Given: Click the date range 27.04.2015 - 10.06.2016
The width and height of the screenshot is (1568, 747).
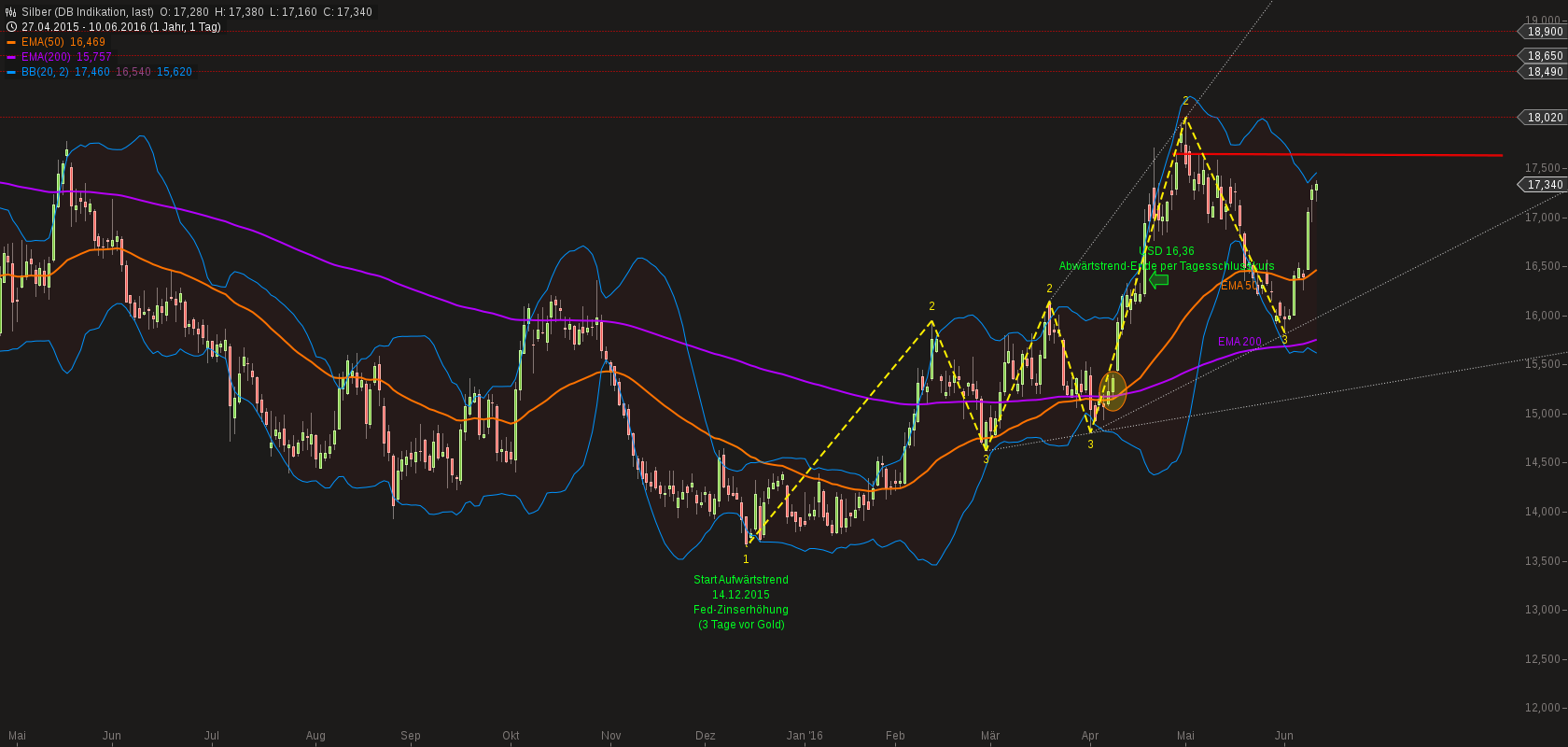Looking at the screenshot, I should 83,27.
